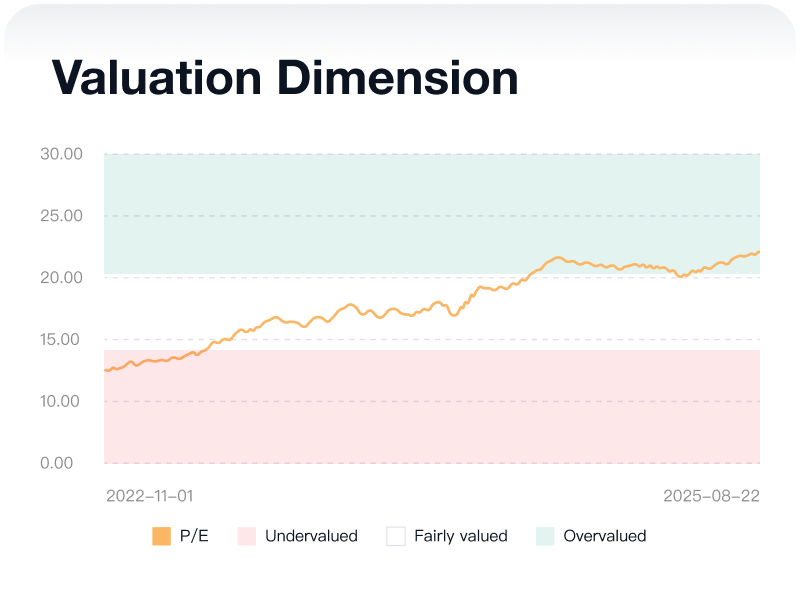Select the 10.00 y-axis label

pos(61,401)
